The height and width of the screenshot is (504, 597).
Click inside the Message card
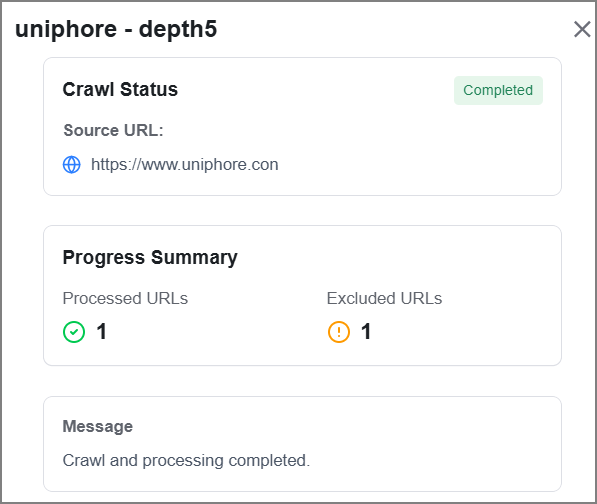(x=302, y=444)
